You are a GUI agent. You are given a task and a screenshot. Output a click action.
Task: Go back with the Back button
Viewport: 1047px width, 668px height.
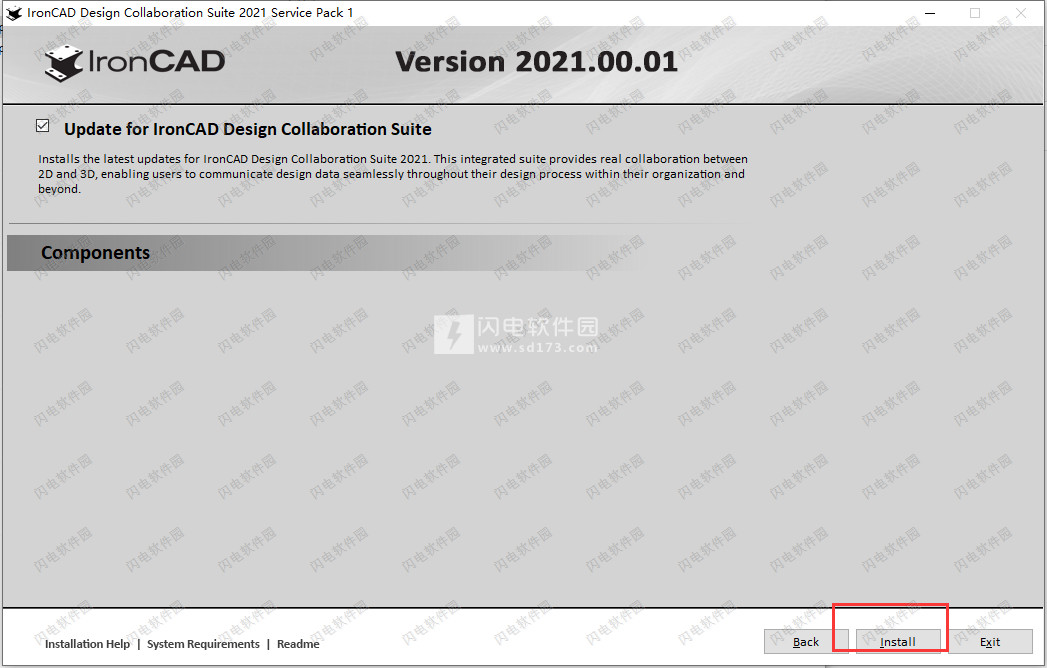(x=805, y=641)
